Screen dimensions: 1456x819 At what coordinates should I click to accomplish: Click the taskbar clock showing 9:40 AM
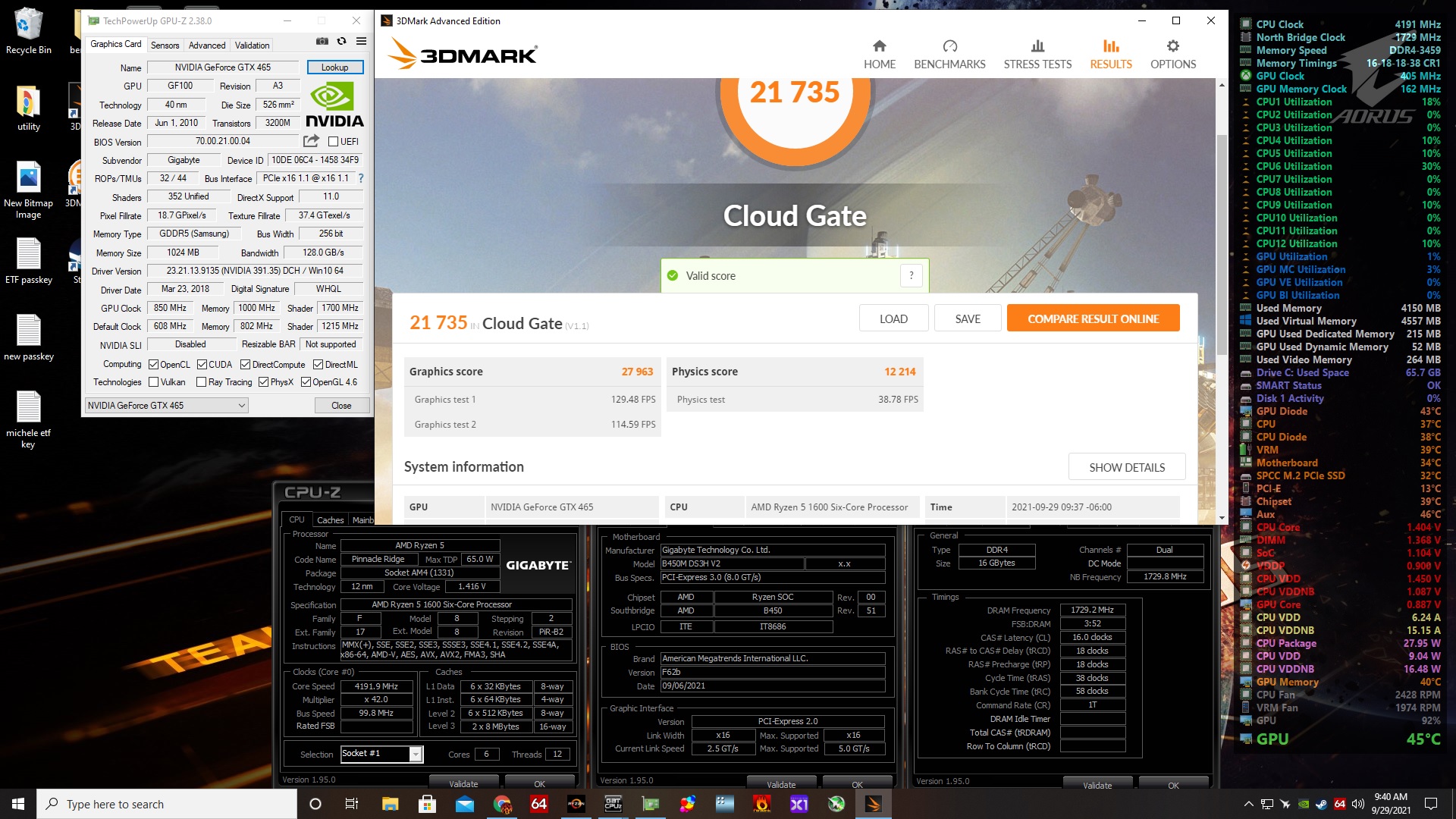point(1391,804)
